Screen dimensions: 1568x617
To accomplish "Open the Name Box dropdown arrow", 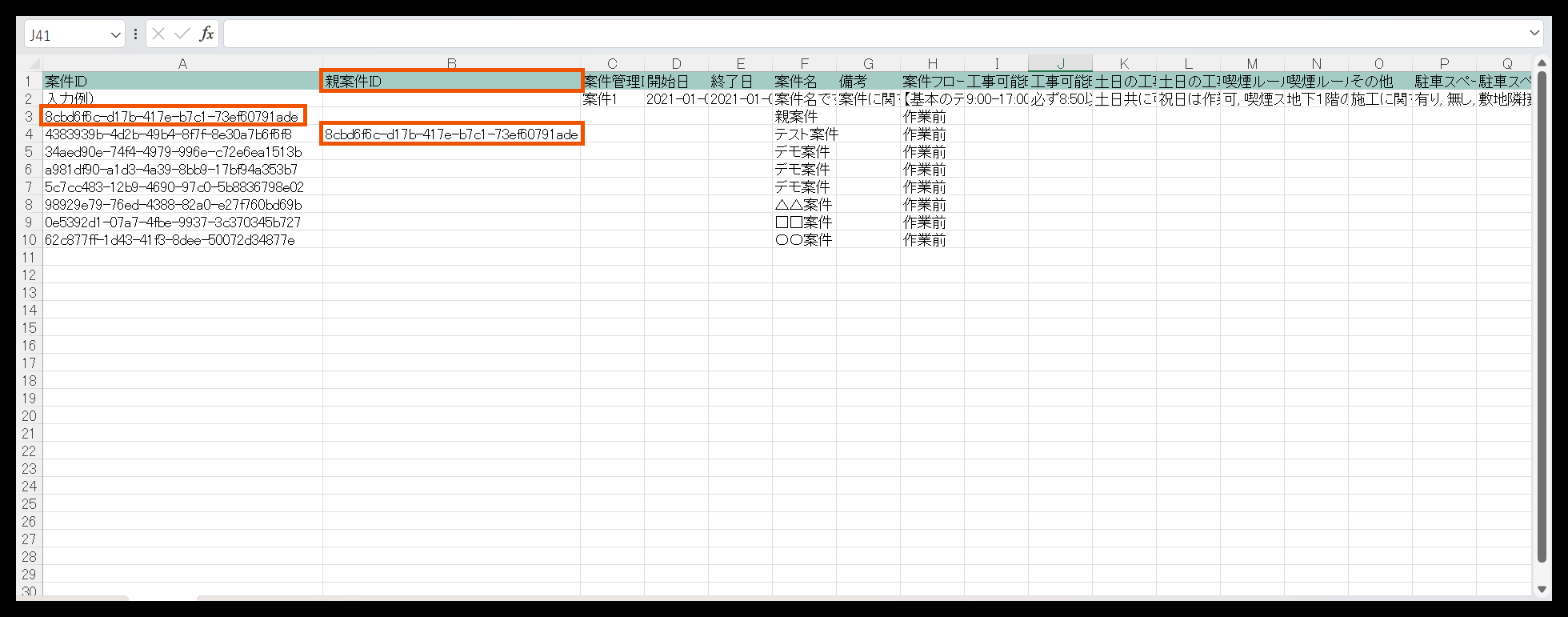I will (115, 34).
